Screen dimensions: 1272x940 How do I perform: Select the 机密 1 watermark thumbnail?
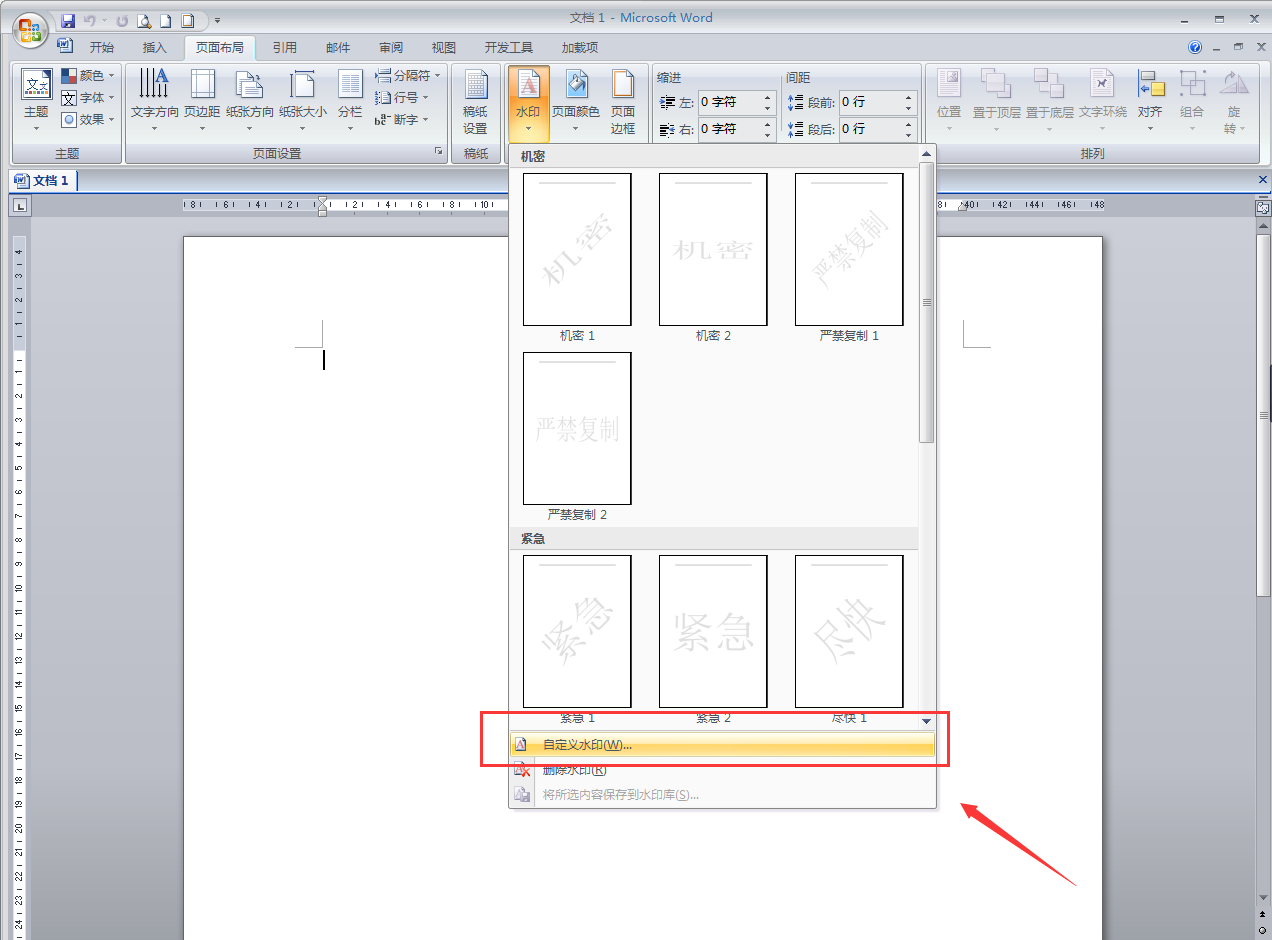[577, 250]
